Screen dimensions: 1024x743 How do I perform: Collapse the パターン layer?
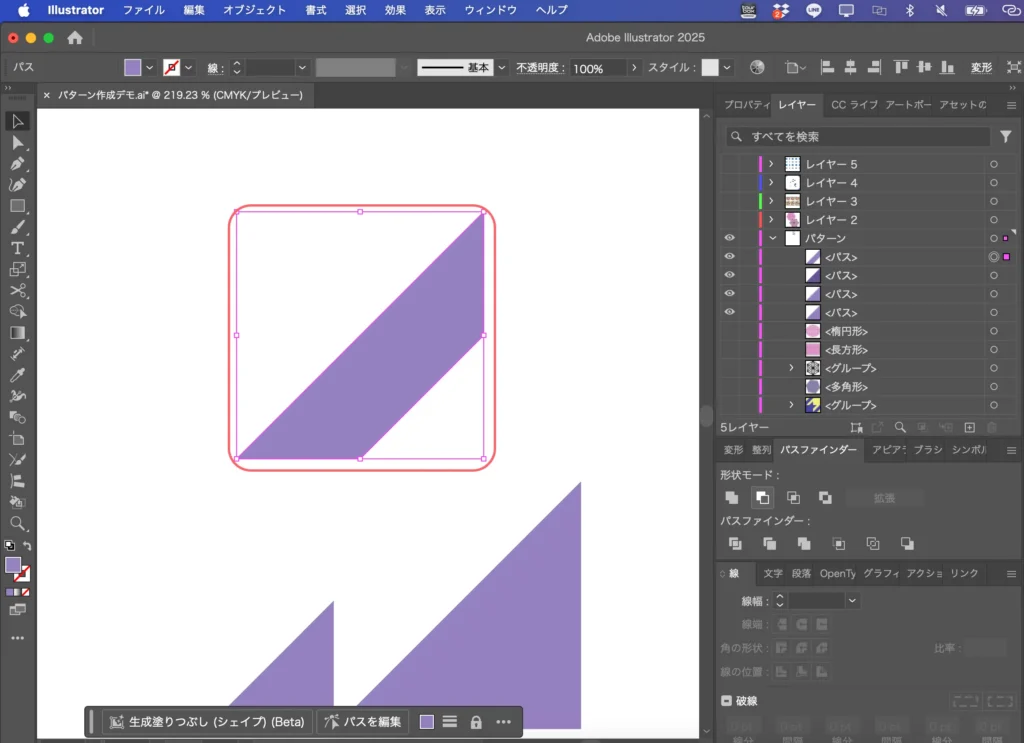[772, 238]
